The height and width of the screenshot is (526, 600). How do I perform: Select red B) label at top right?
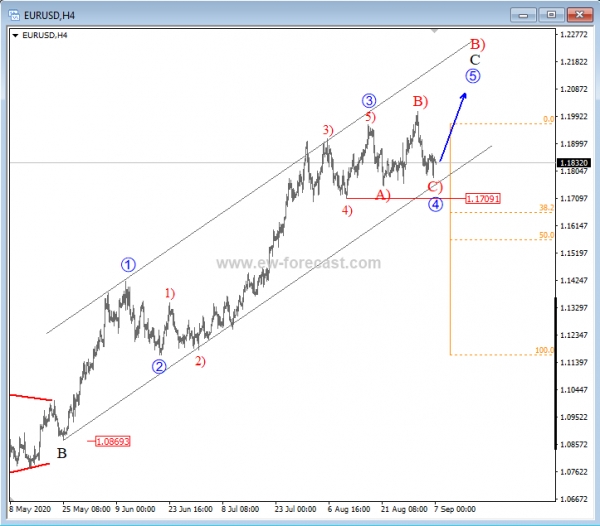[478, 44]
